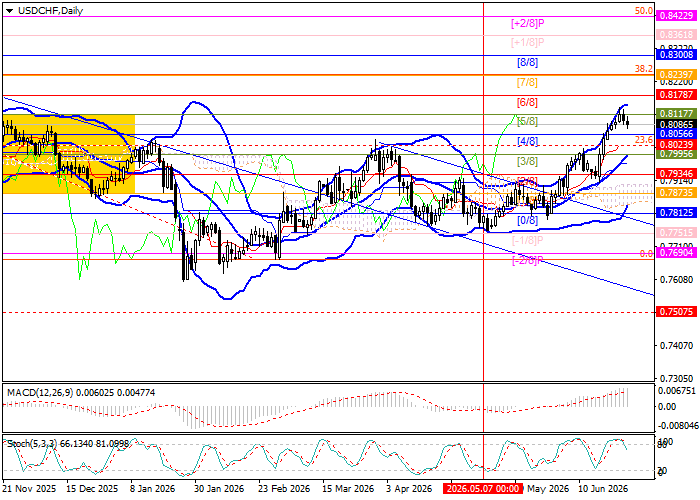Screen dimensions: 700x500
Task: Select the 3 Apr 2026 date label
Action: tap(409, 489)
